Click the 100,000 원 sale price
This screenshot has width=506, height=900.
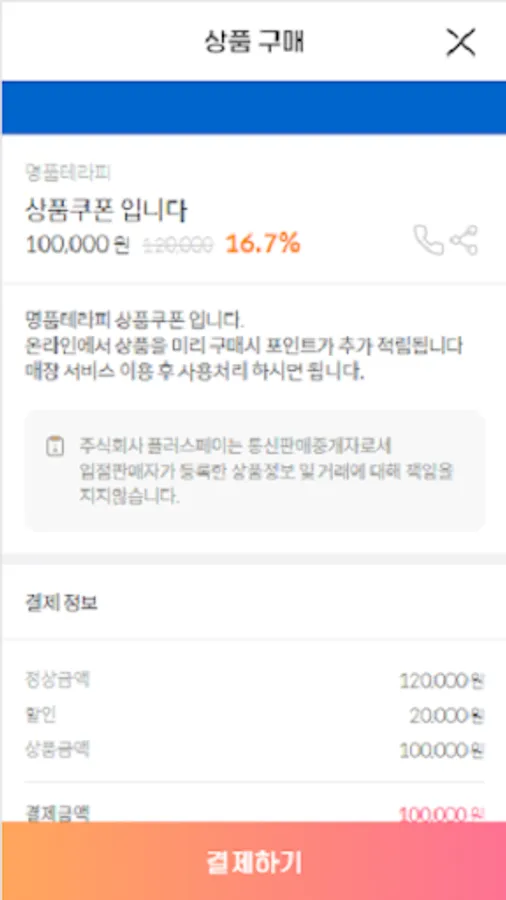tap(77, 245)
